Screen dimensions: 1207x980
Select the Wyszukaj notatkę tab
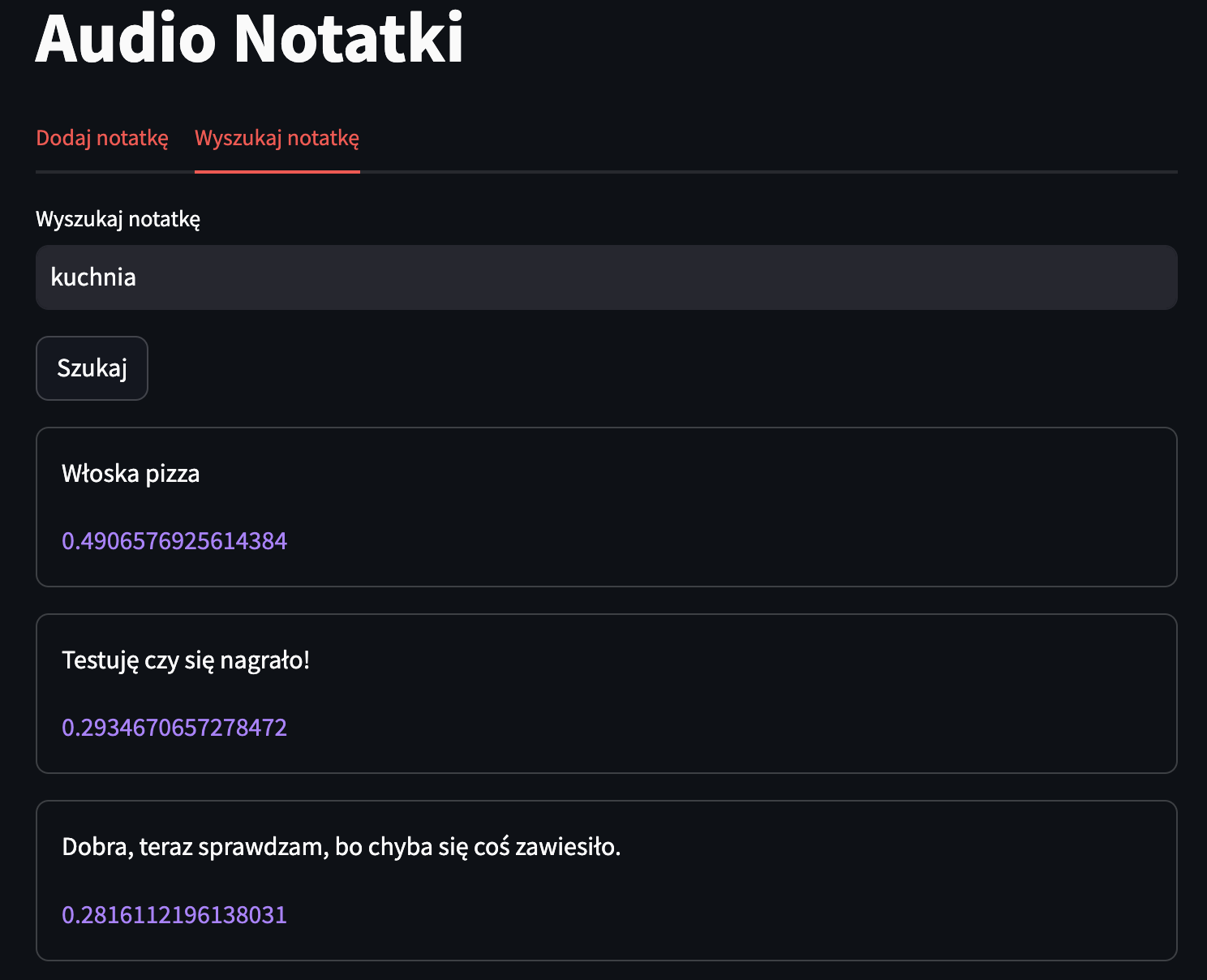[x=277, y=138]
